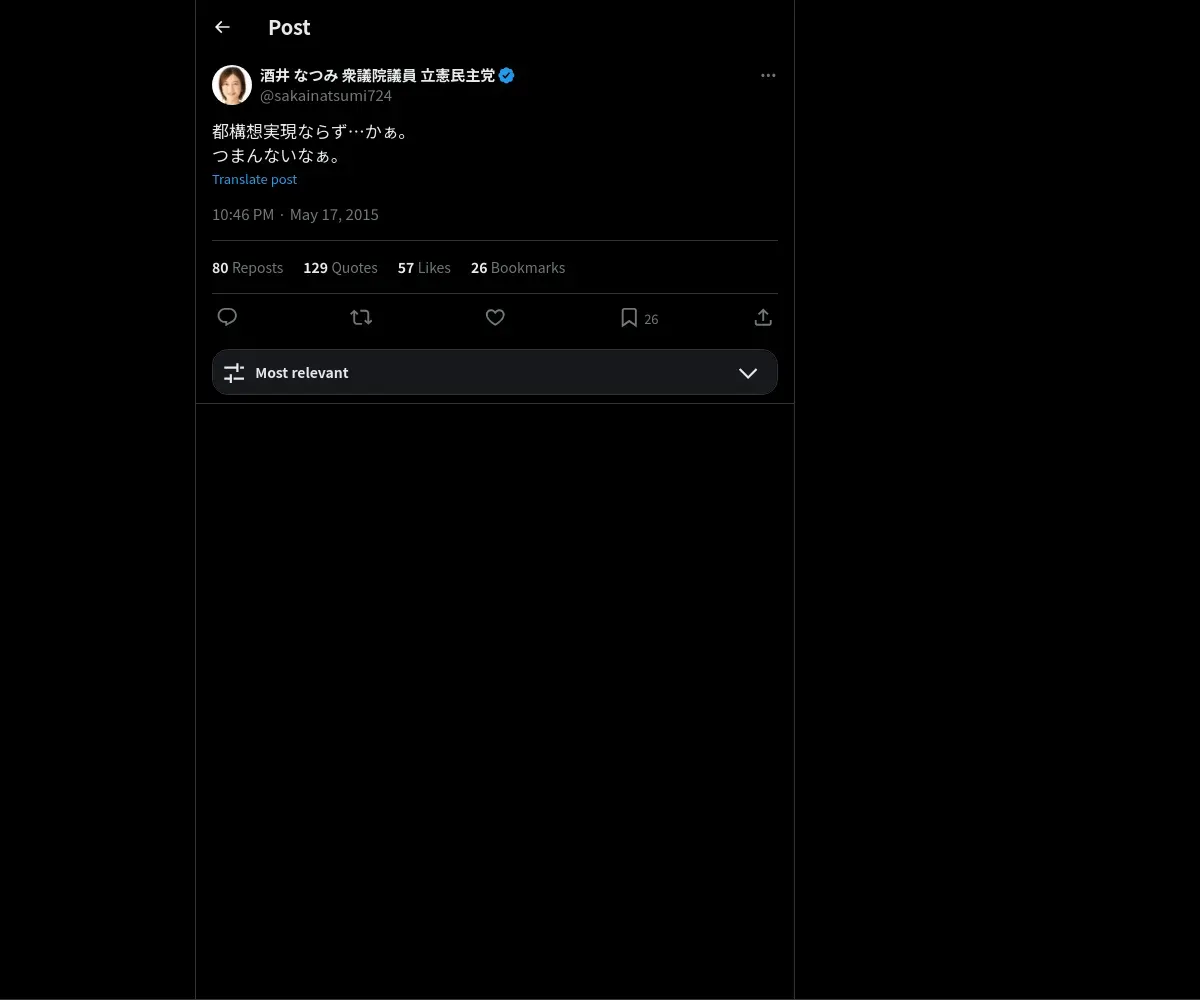Click the Translate post link
Viewport: 1200px width, 1000px height.
(x=254, y=180)
